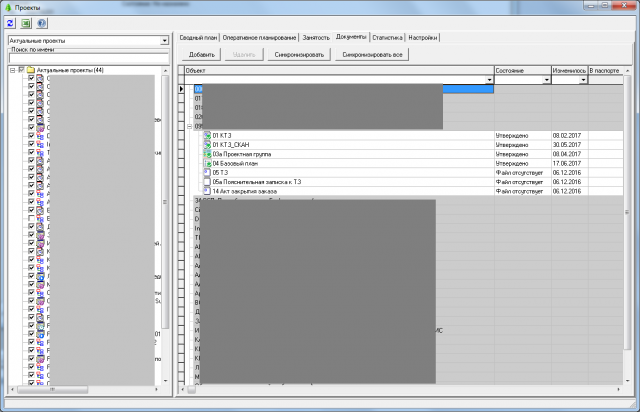This screenshot has height=412, width=640.
Task: Click the В паспорте column header
Action: click(606, 71)
